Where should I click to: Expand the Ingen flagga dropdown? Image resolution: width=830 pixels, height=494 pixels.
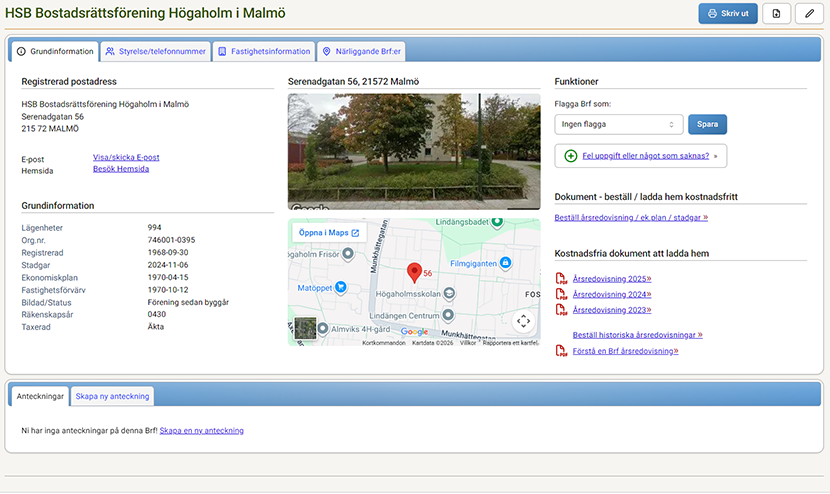pos(619,124)
